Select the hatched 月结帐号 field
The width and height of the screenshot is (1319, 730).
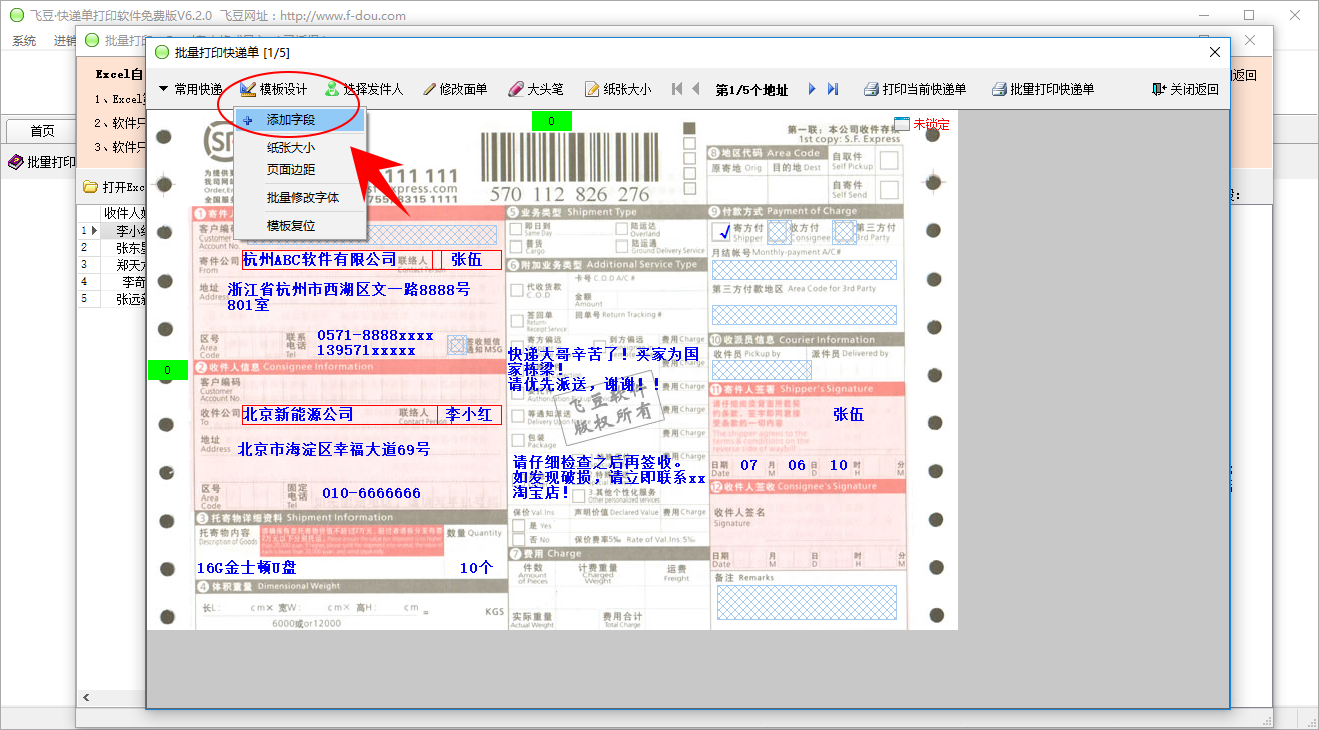[x=804, y=270]
